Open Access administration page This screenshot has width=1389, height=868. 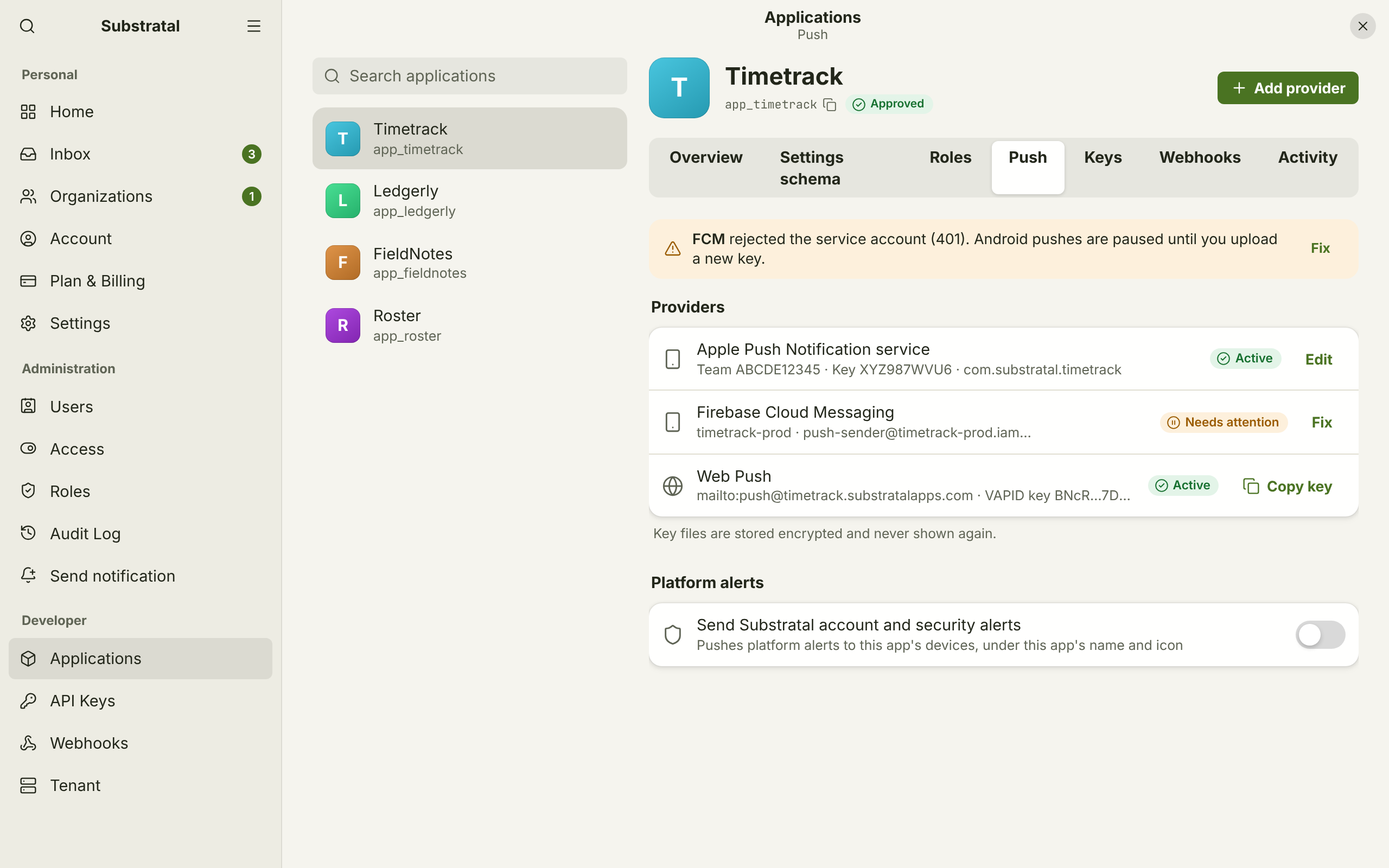point(141,449)
